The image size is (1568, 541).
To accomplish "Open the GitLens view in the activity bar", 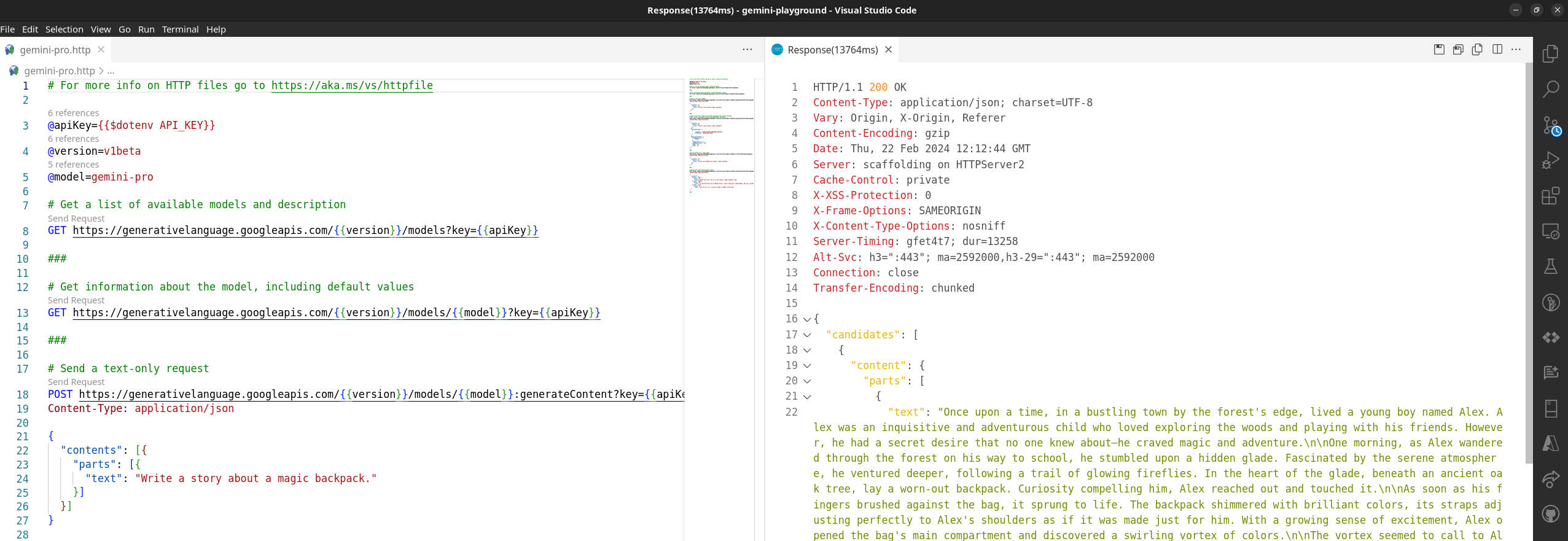I will coord(1550,303).
